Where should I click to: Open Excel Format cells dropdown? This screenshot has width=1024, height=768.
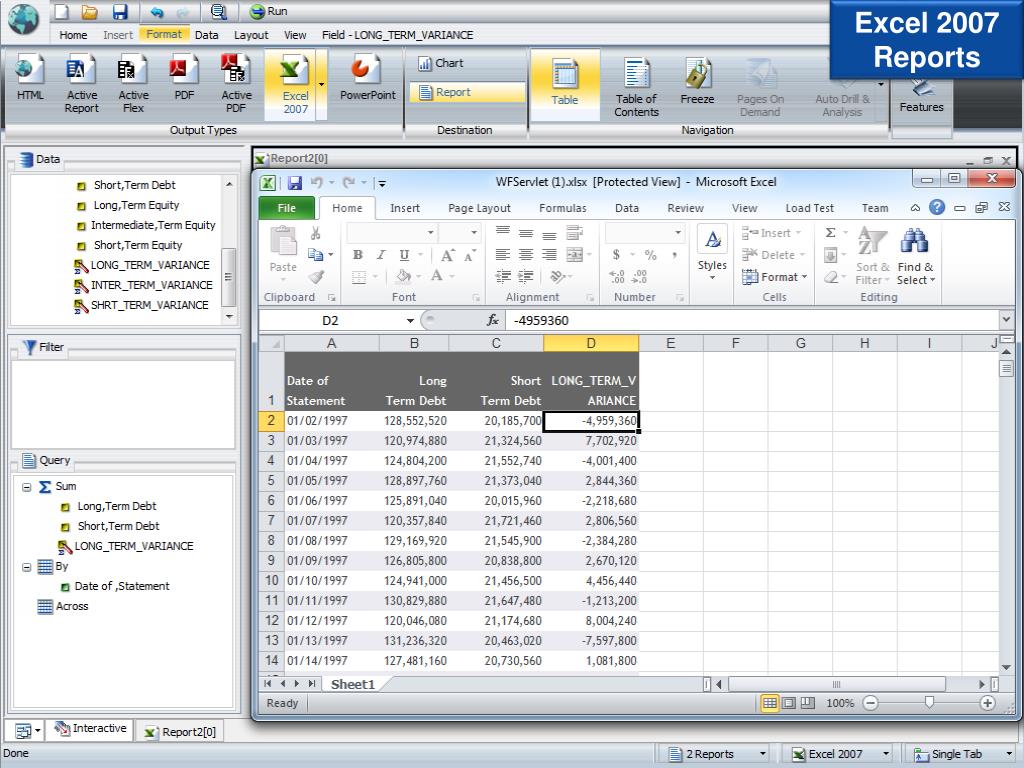click(775, 277)
